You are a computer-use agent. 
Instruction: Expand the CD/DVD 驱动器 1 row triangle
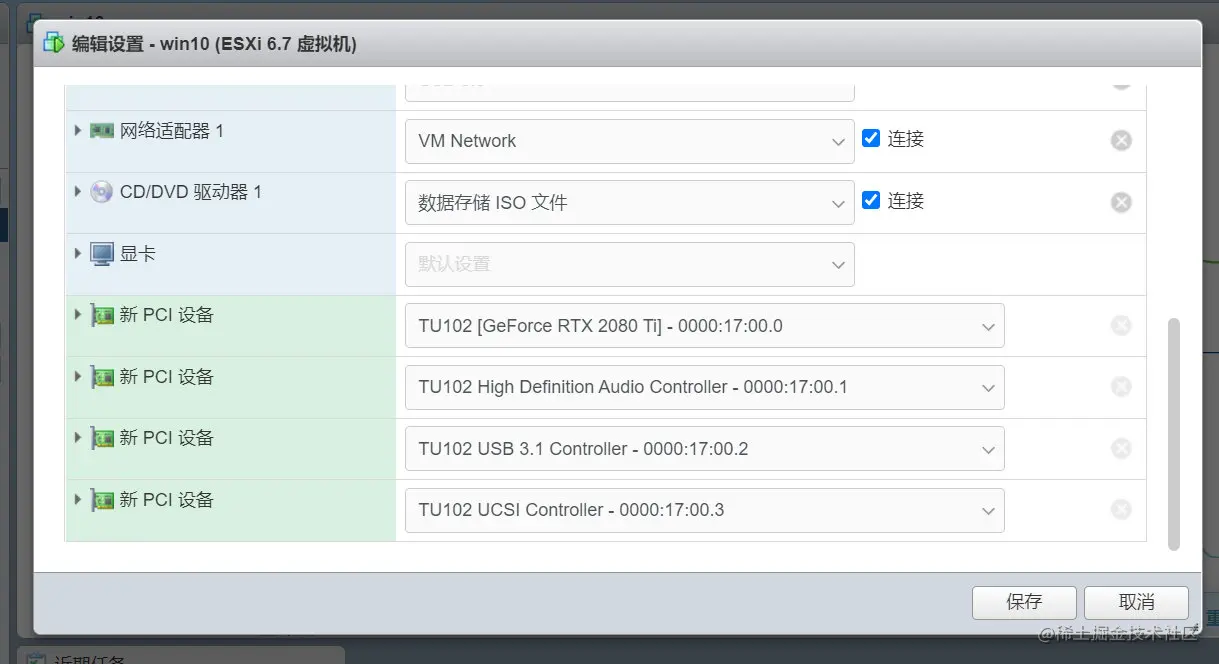(78, 191)
